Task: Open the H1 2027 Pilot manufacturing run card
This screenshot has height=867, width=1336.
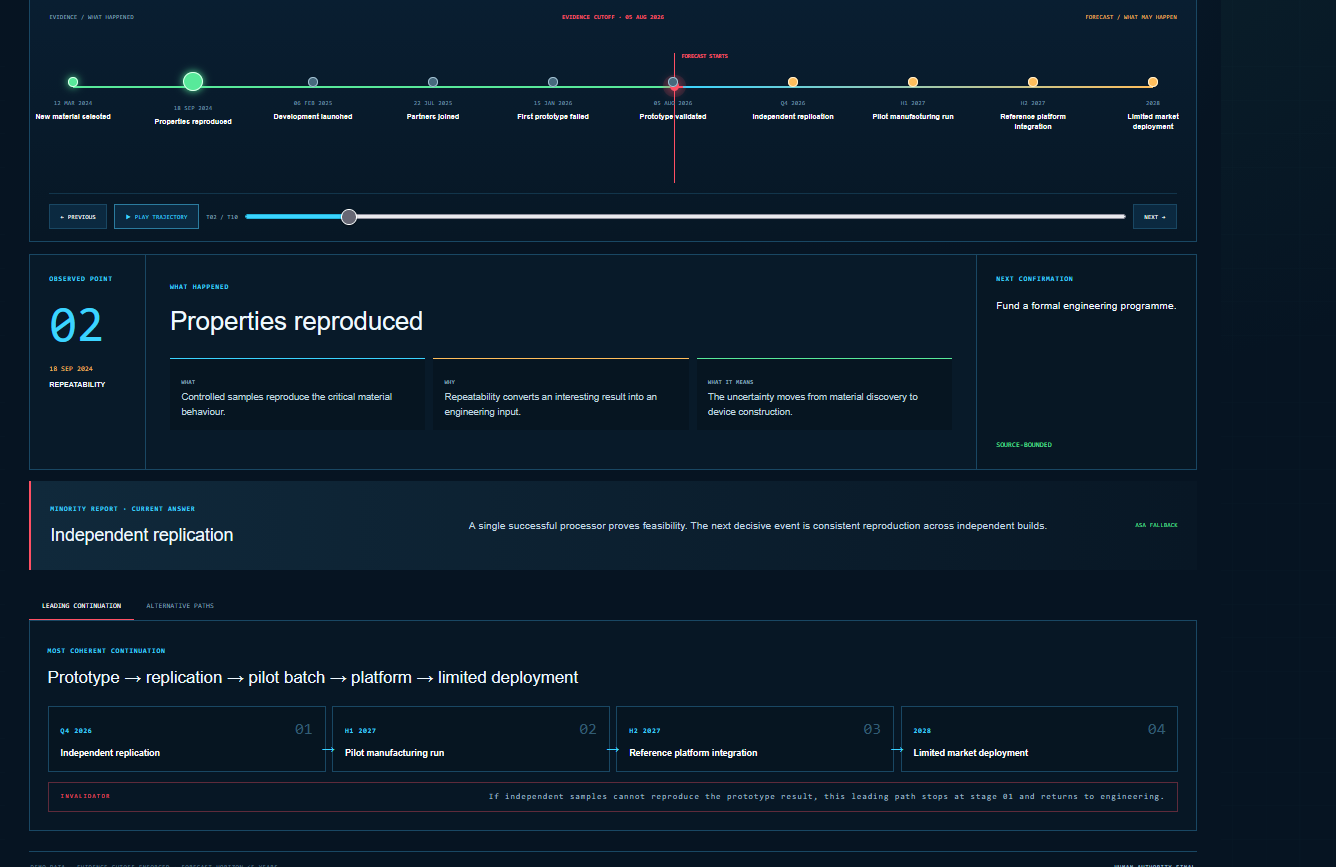Action: tap(471, 739)
